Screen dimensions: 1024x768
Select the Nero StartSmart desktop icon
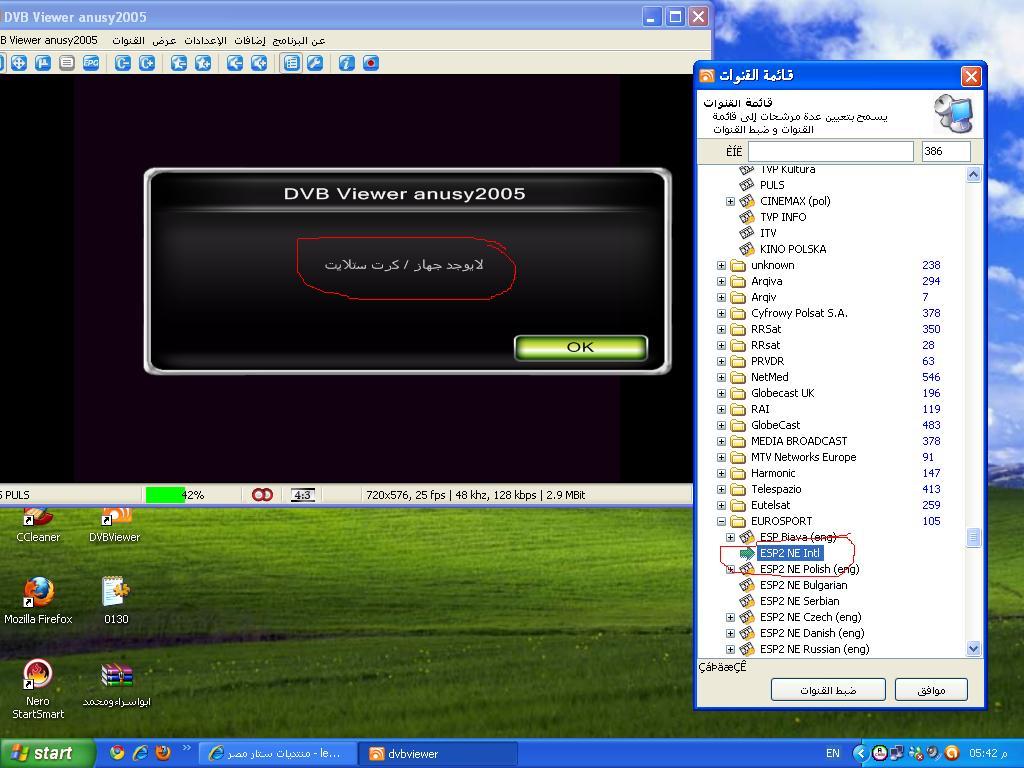click(38, 690)
